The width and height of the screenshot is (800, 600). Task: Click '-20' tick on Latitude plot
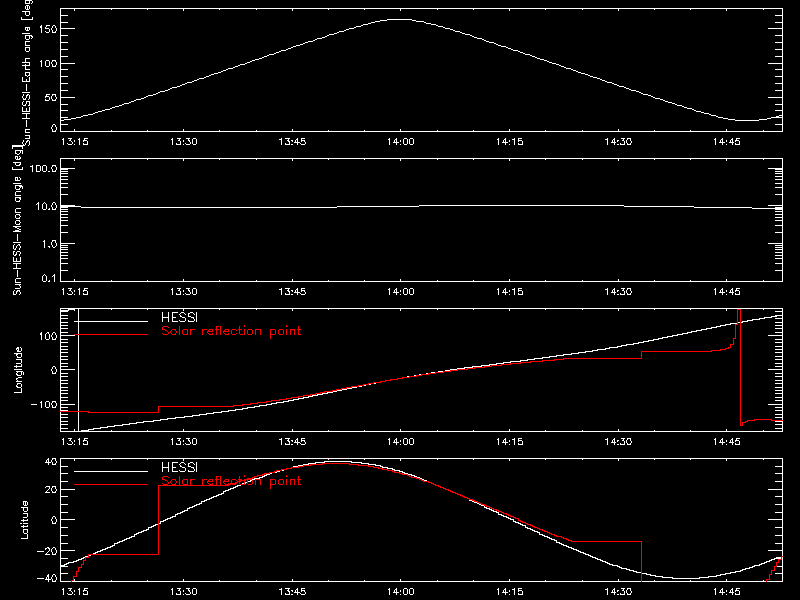[47, 551]
